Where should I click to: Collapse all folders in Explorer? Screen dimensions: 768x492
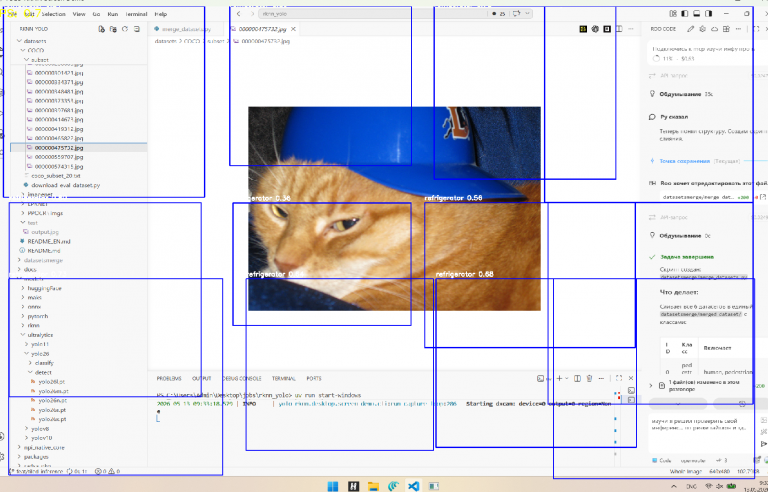tap(137, 29)
